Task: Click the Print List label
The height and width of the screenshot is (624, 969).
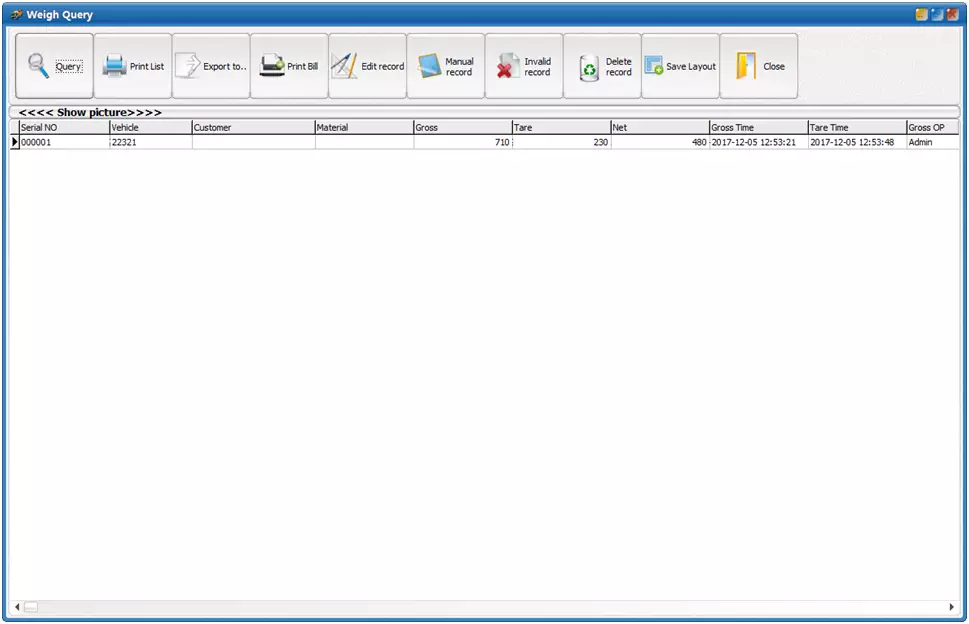Action: 147,66
